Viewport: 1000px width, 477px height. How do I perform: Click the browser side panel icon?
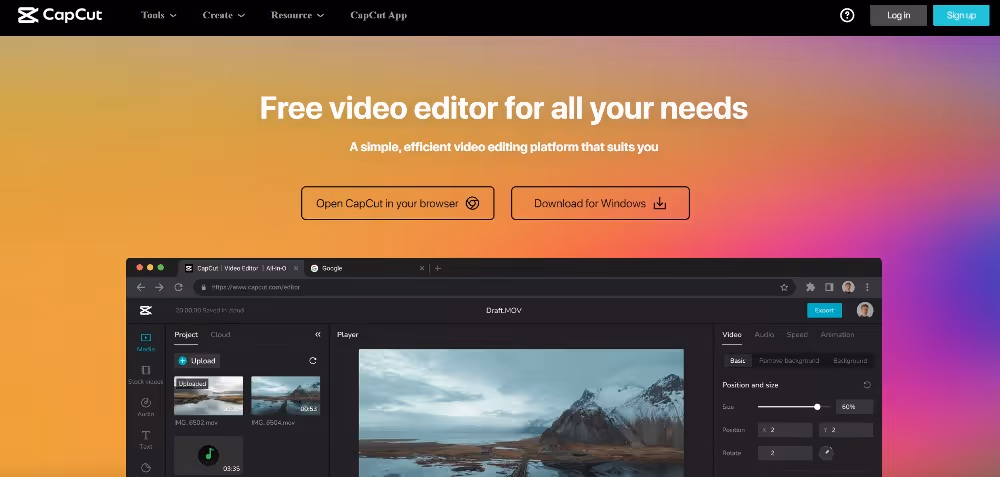830,287
